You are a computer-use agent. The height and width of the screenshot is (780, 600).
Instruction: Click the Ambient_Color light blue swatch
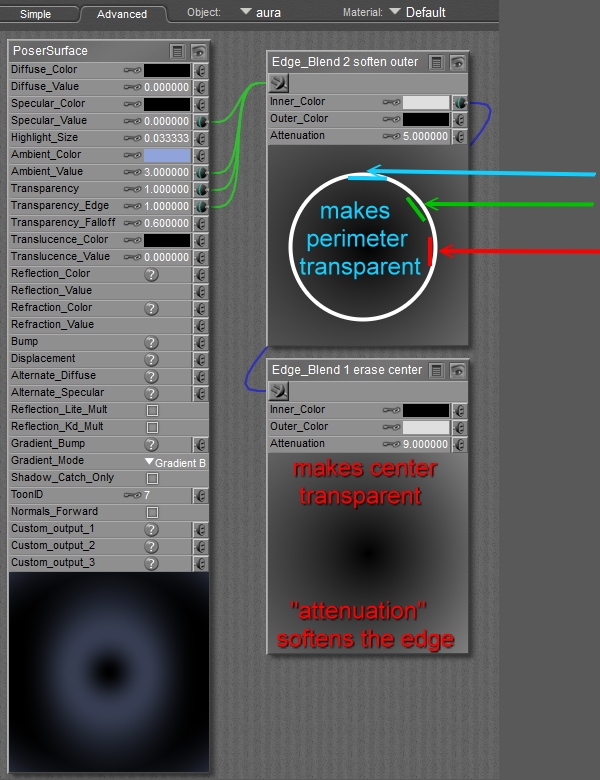pyautogui.click(x=167, y=155)
